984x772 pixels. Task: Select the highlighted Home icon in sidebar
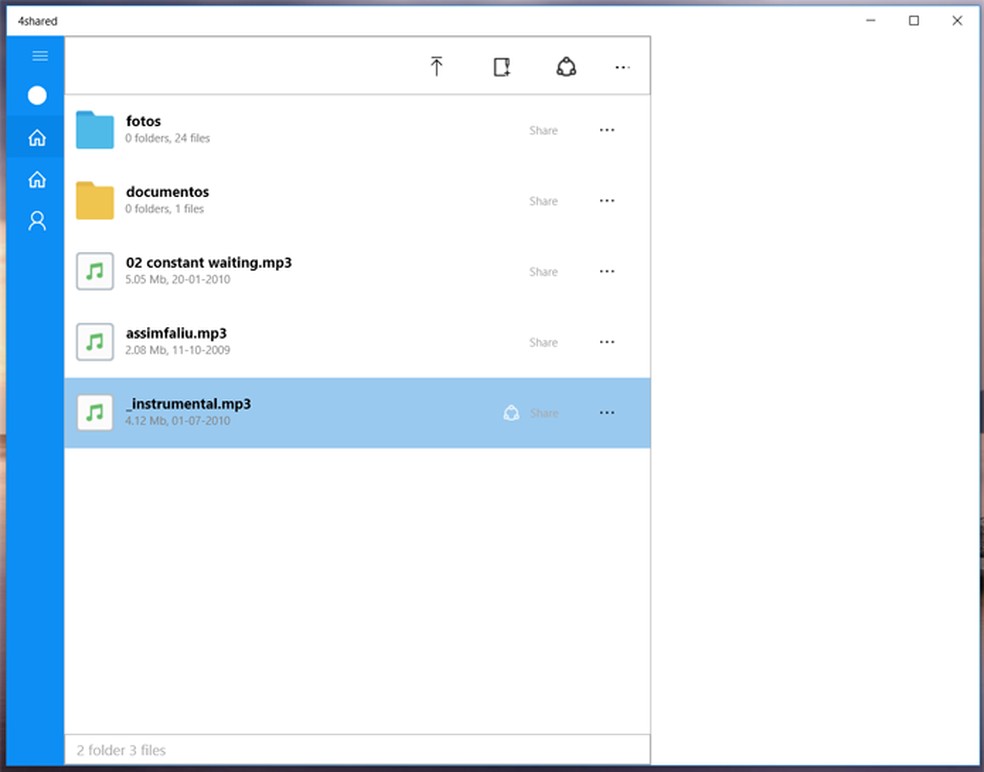(x=37, y=138)
